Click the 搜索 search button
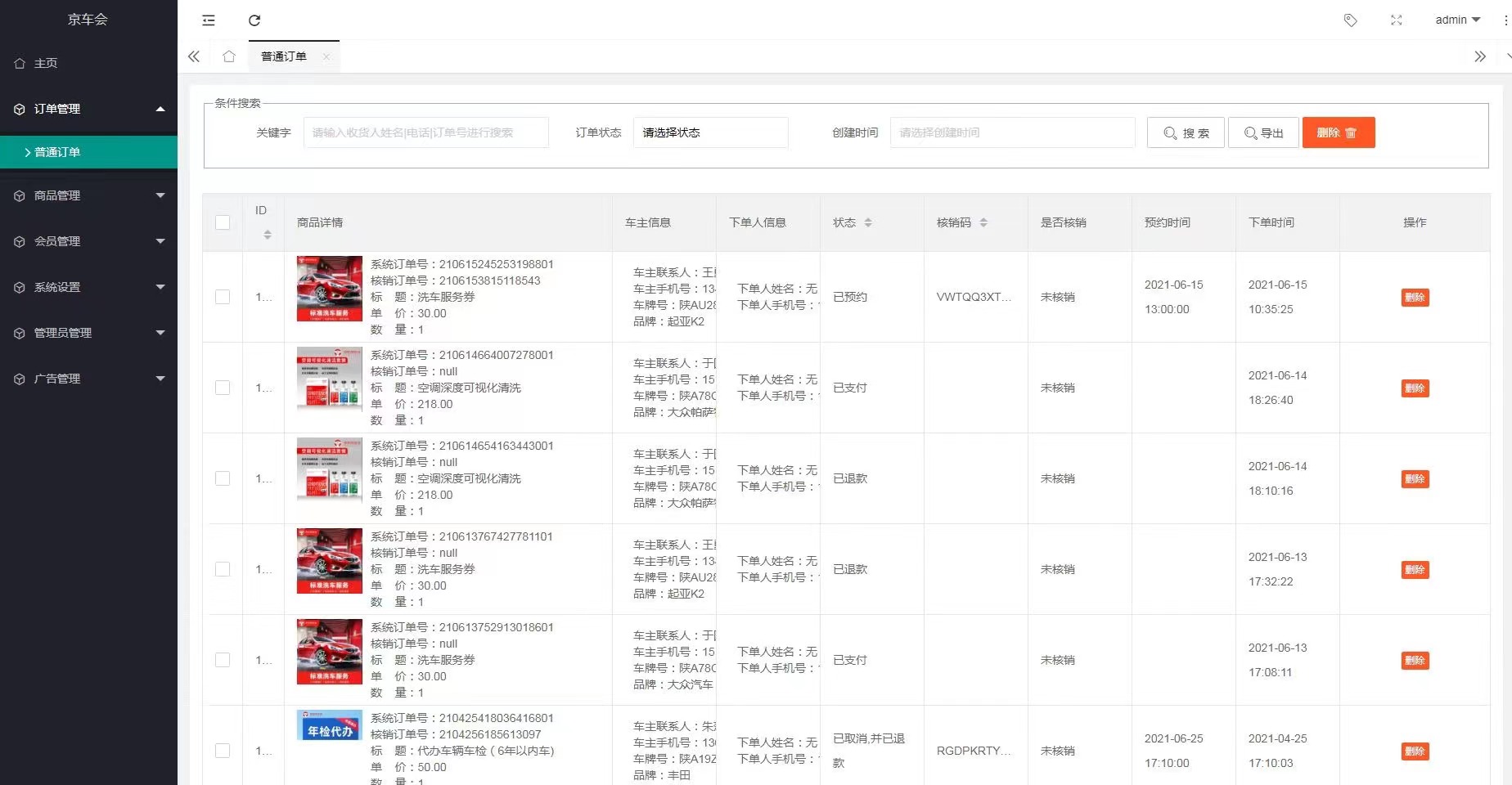 (1186, 132)
